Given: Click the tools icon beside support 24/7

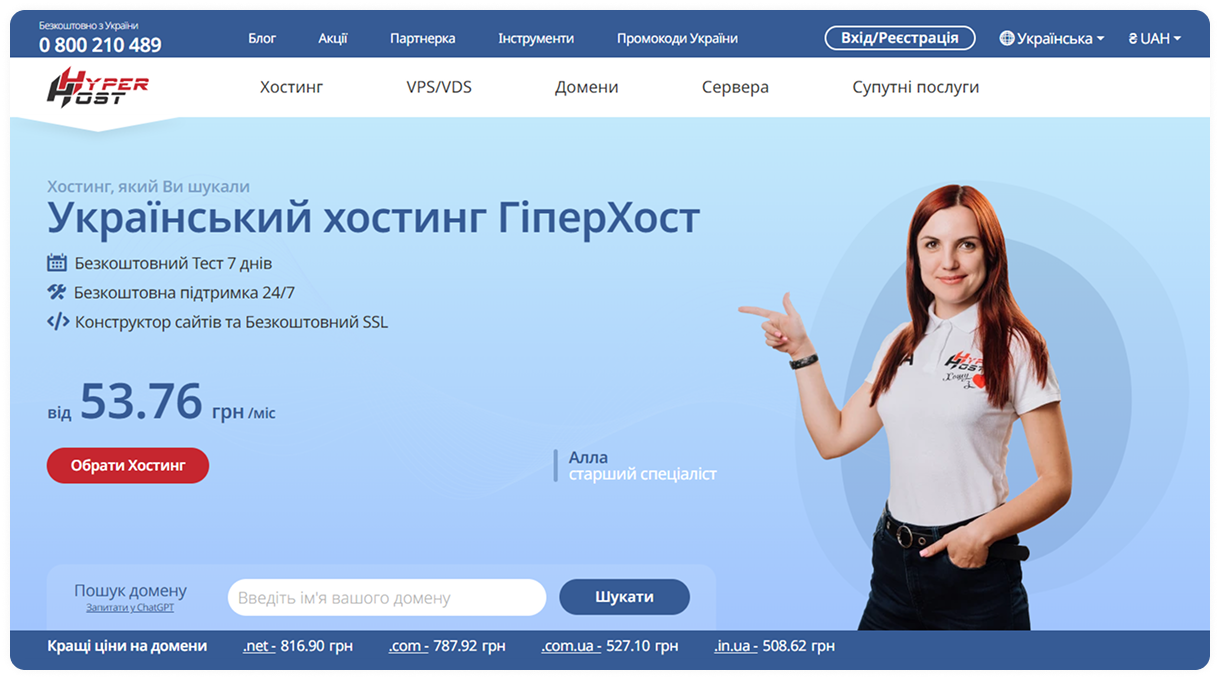Looking at the screenshot, I should pyautogui.click(x=57, y=292).
